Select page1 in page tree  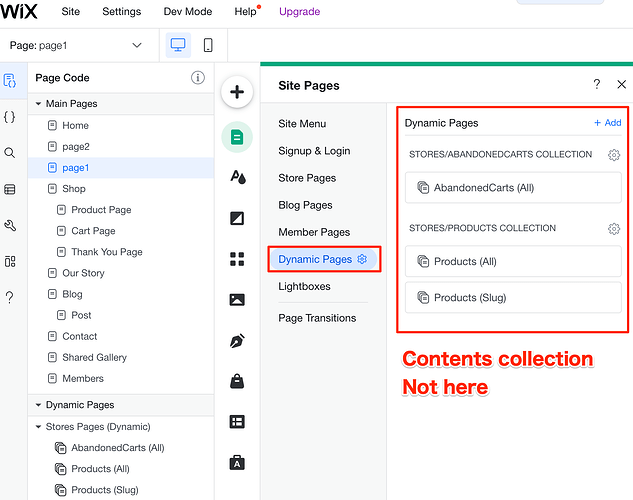tap(121, 167)
